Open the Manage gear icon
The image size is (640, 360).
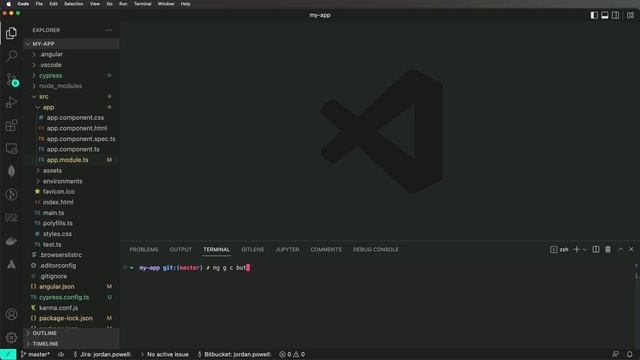11,337
